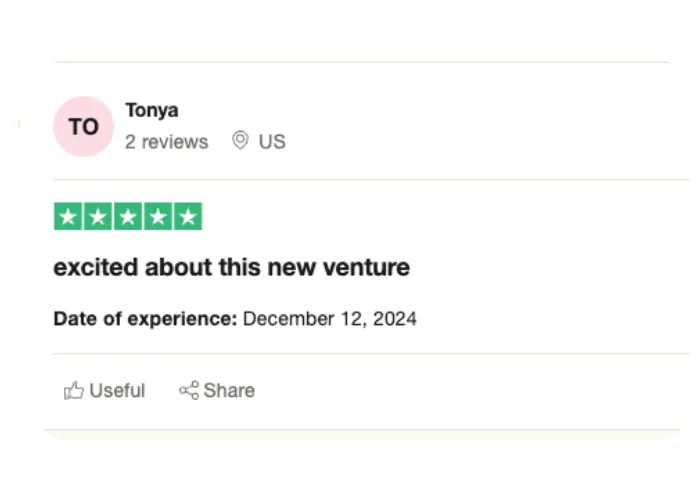
Task: Click the share network icon
Action: tap(189, 390)
